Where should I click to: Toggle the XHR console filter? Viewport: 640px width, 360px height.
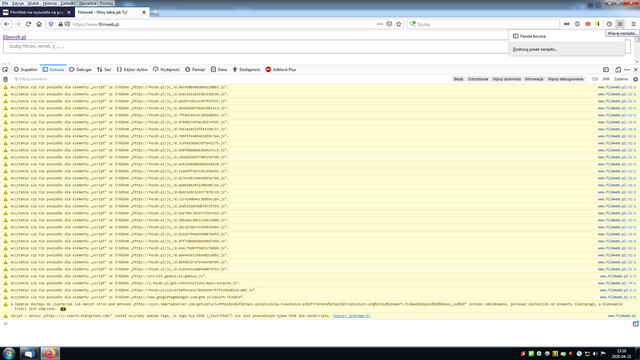coord(606,79)
